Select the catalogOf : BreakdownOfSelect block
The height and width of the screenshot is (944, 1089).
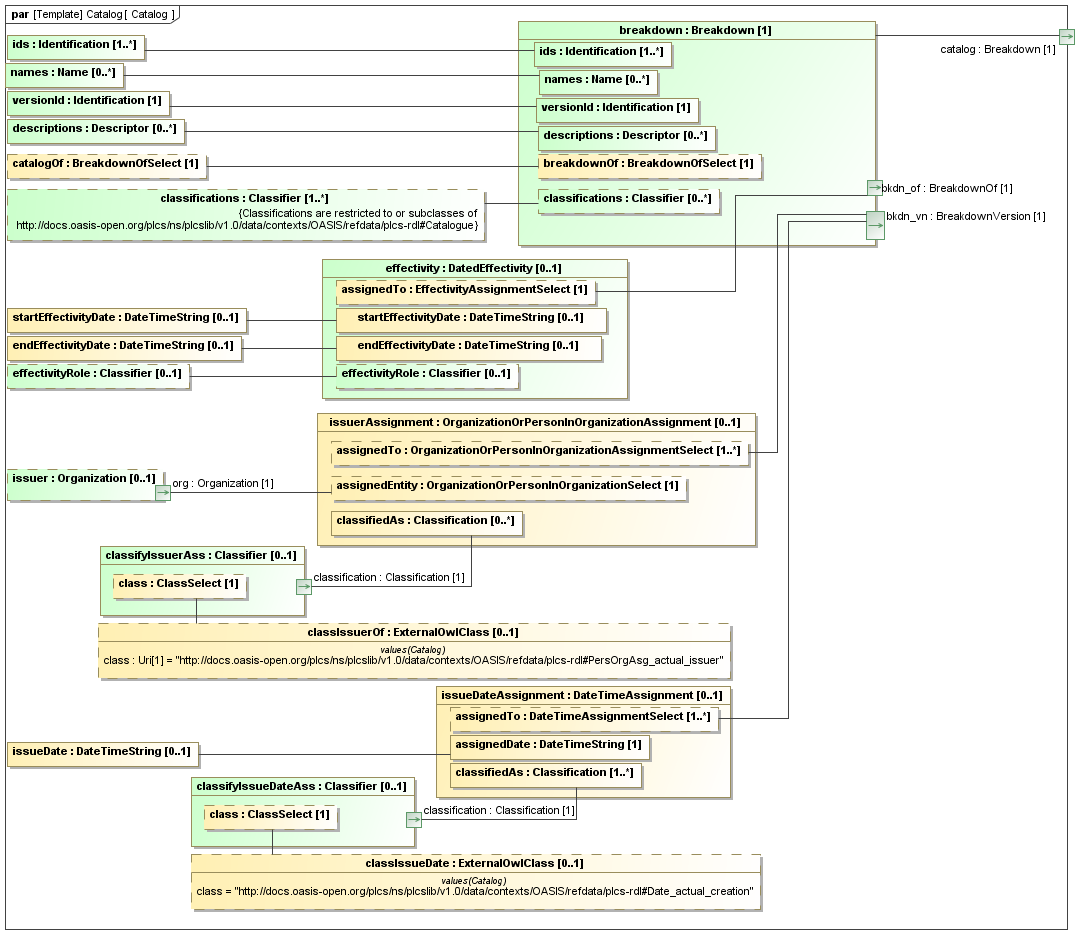coord(105,163)
